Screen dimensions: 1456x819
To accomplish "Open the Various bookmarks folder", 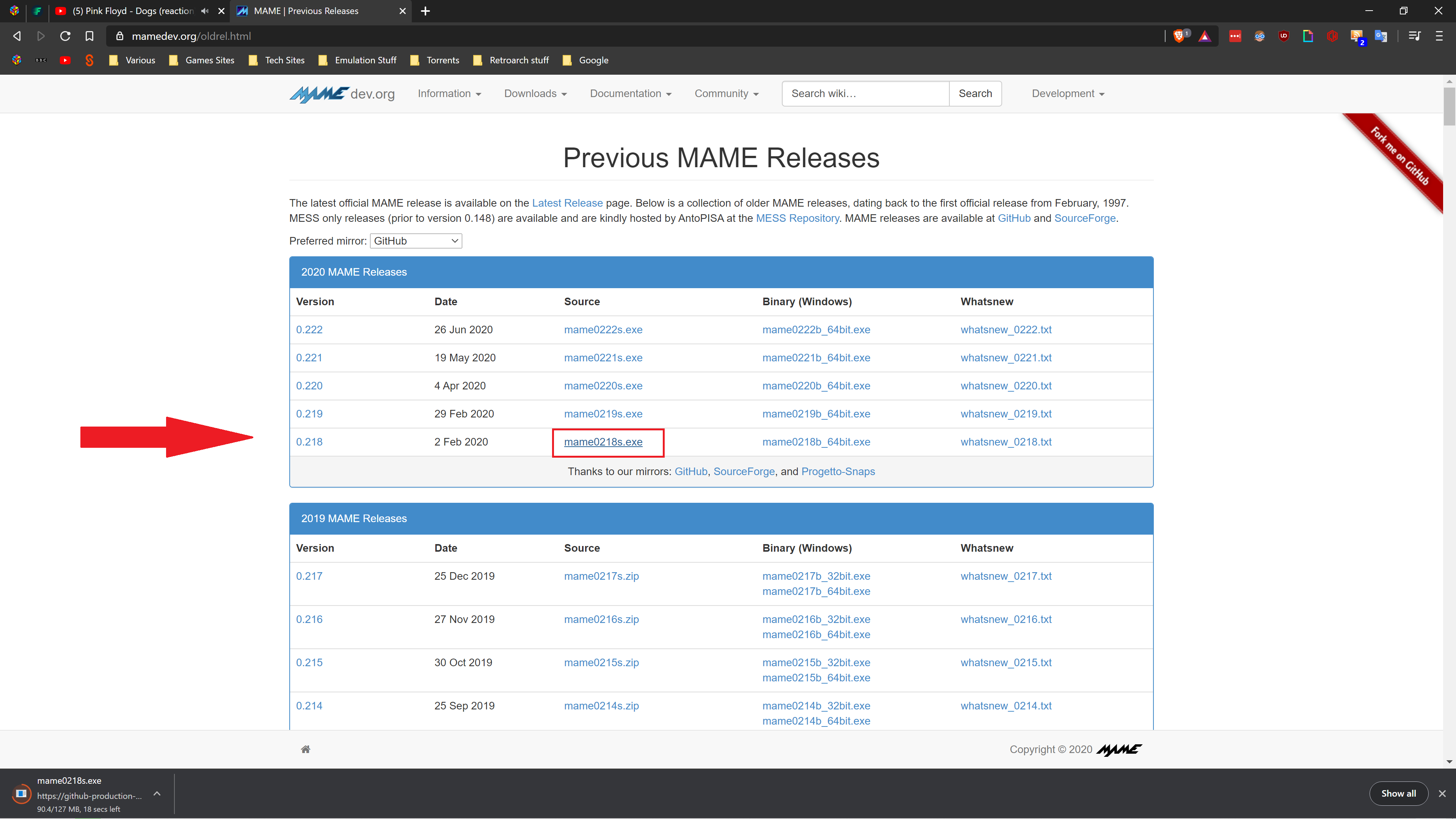I will tap(132, 60).
